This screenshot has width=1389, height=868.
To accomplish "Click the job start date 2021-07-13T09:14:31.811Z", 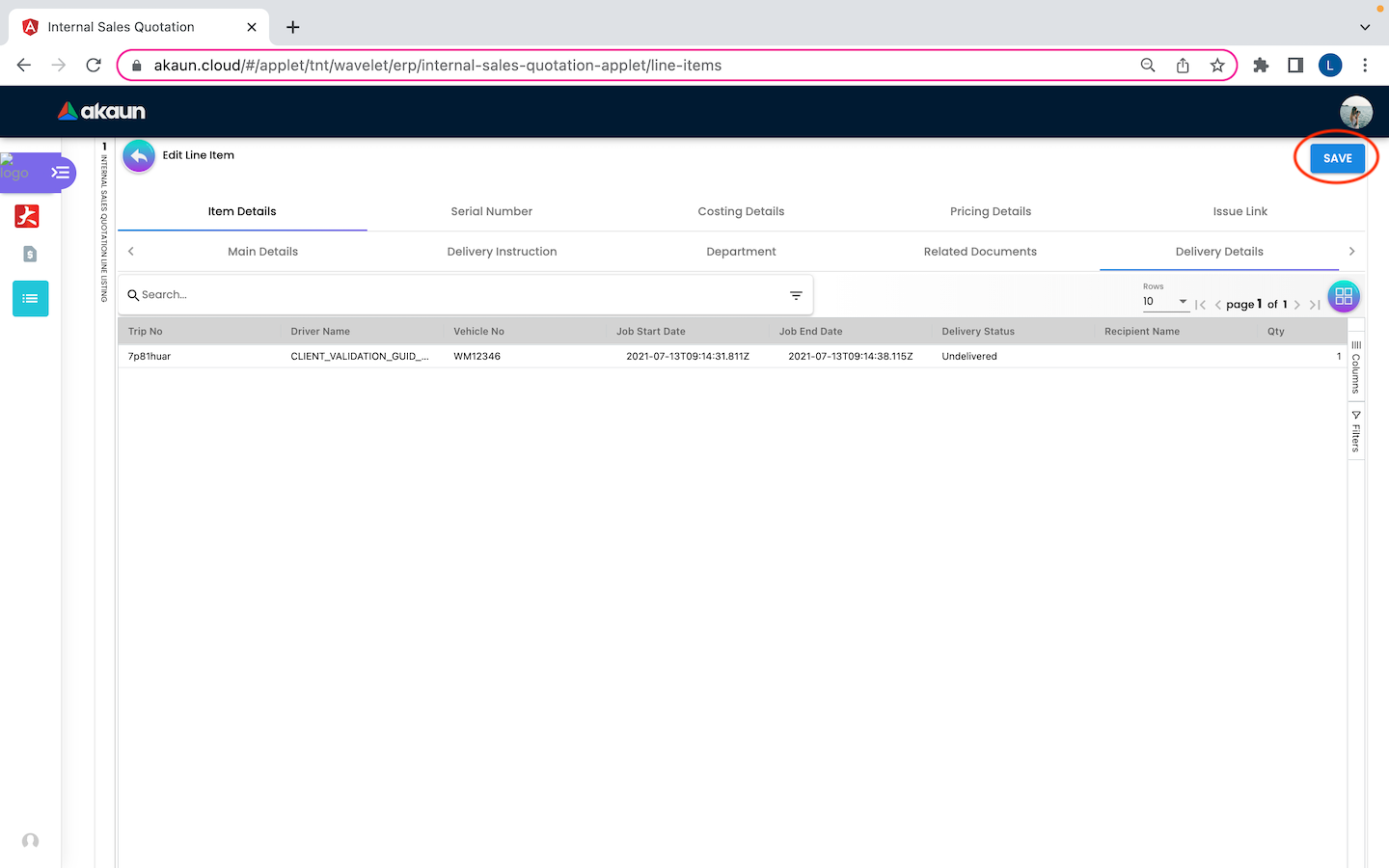I will point(688,357).
